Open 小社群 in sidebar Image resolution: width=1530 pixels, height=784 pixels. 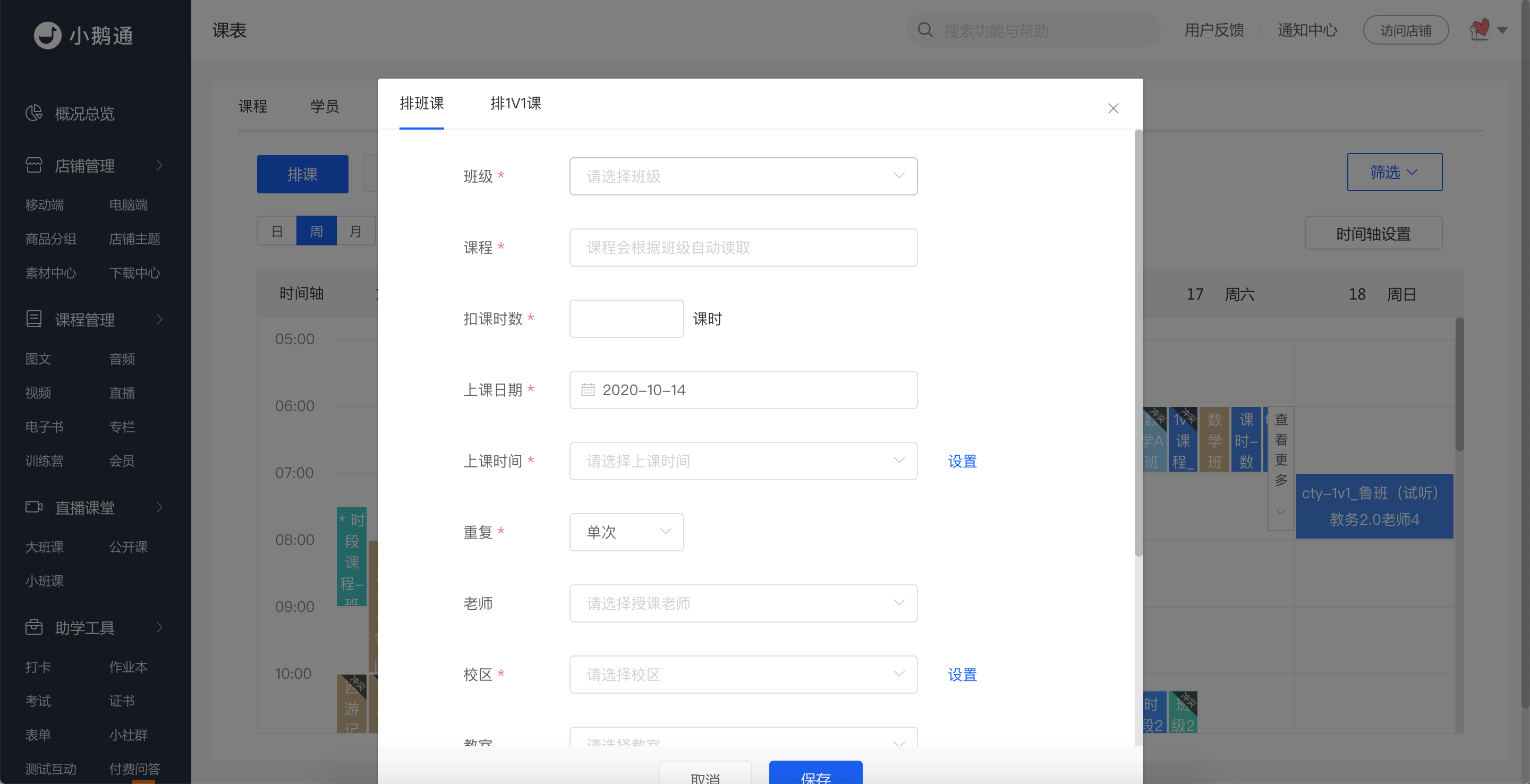pyautogui.click(x=128, y=735)
